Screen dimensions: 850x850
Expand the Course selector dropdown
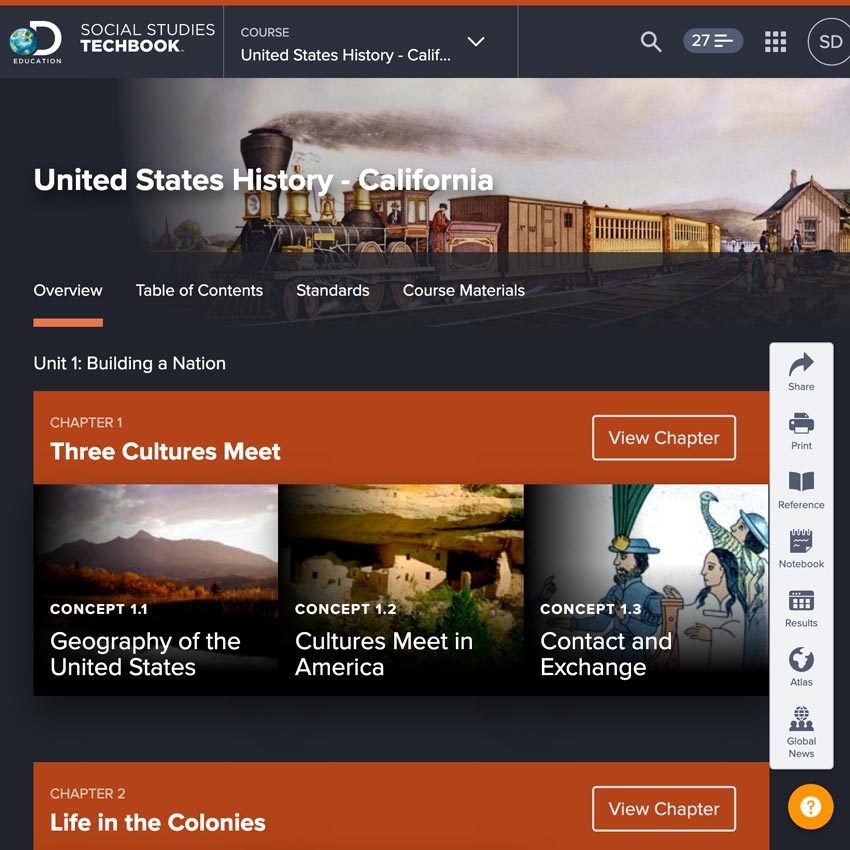tap(476, 42)
